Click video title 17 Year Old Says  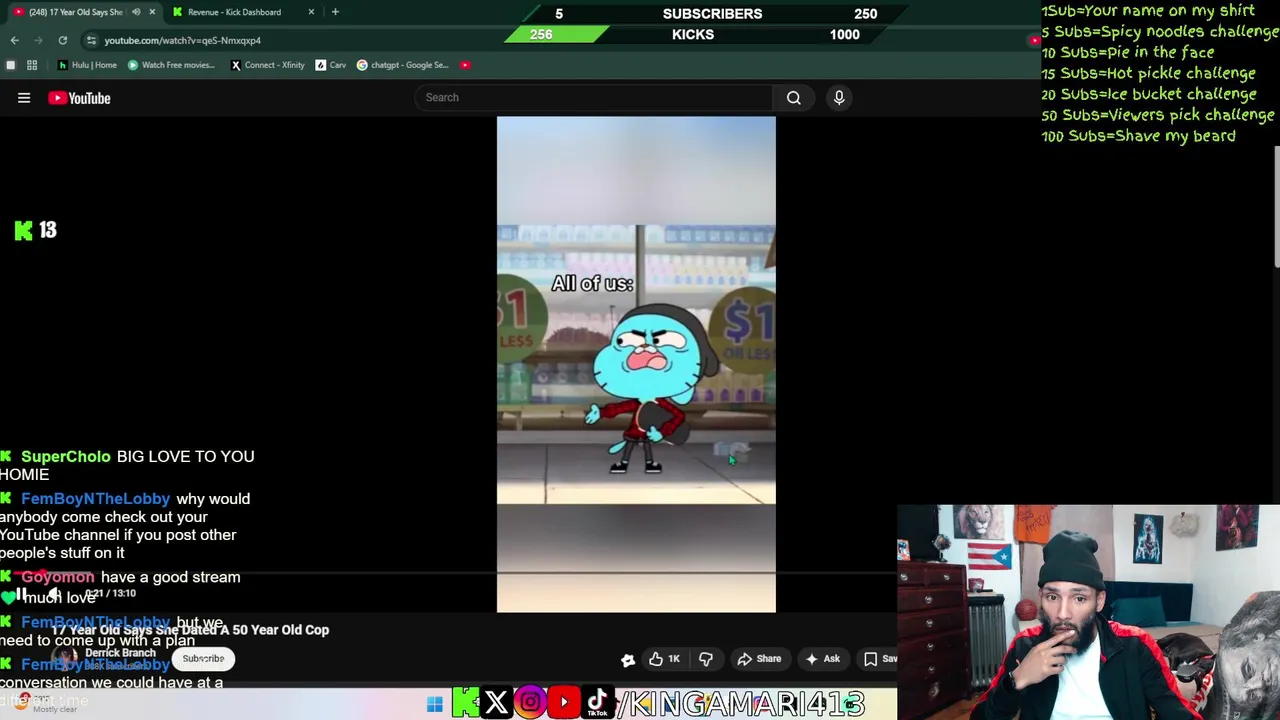pos(190,630)
